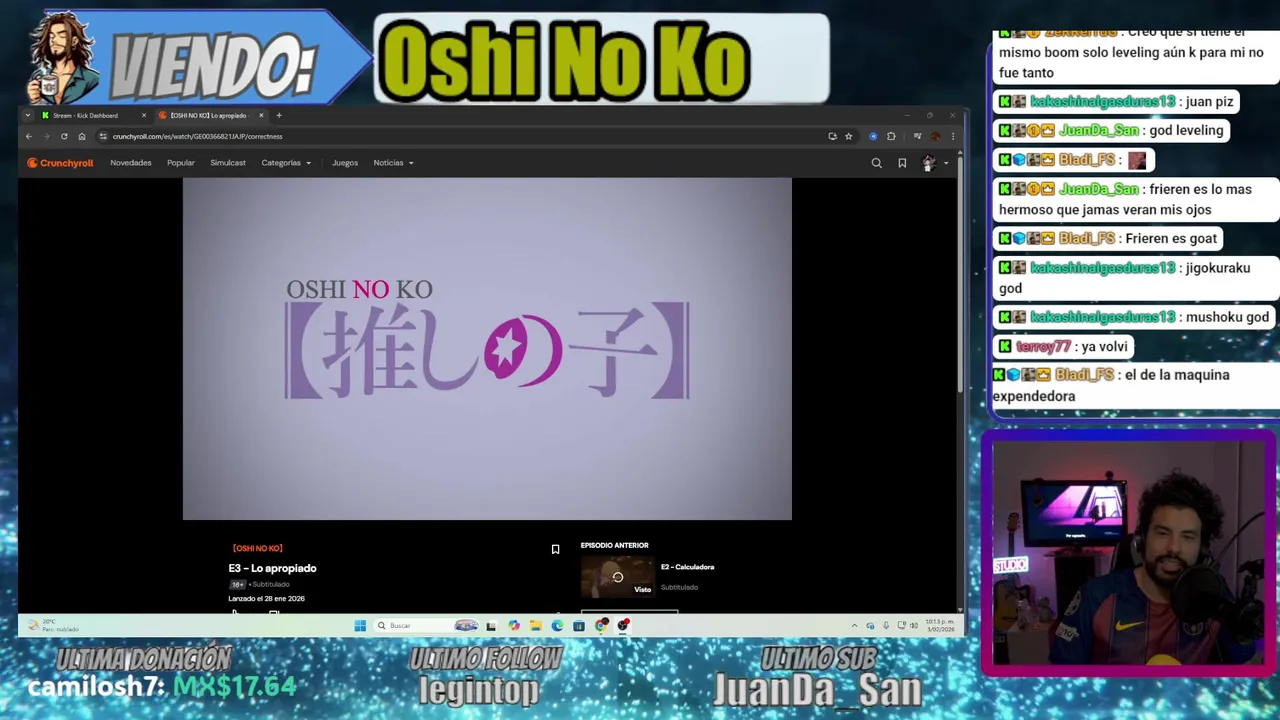Viewport: 1280px width, 720px height.
Task: Show hidden system tray icons
Action: coord(854,626)
